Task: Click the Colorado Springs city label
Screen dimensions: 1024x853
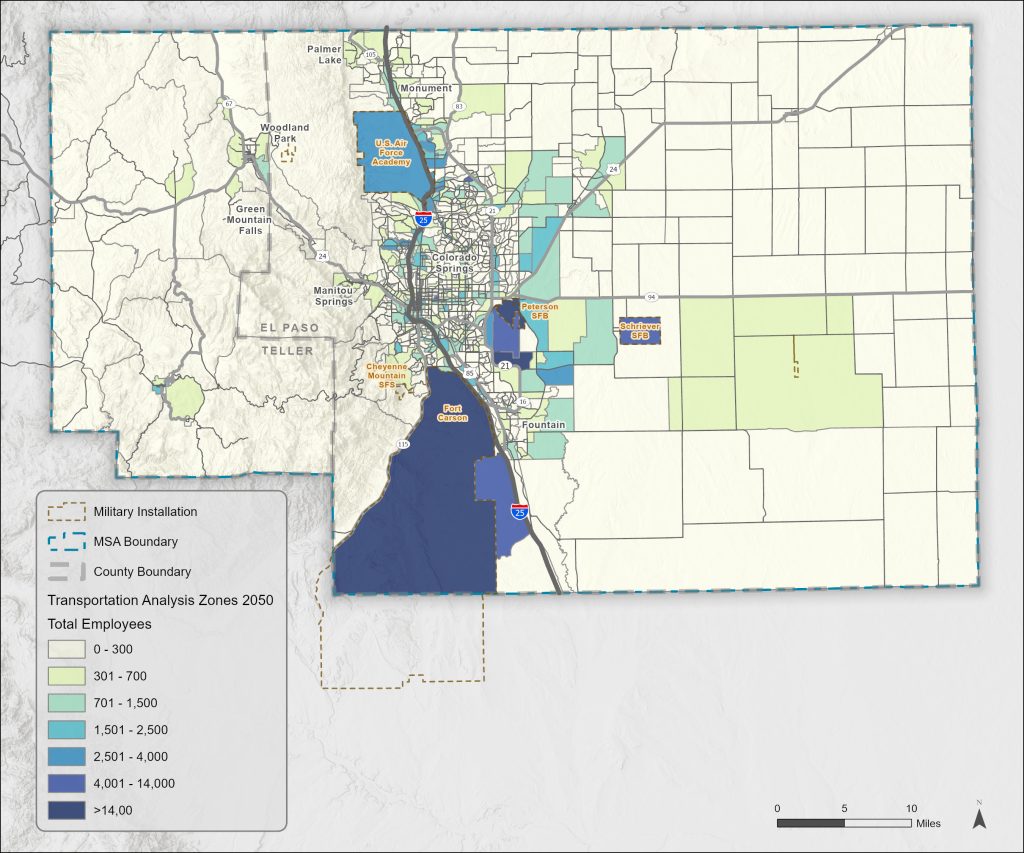Action: coord(455,263)
